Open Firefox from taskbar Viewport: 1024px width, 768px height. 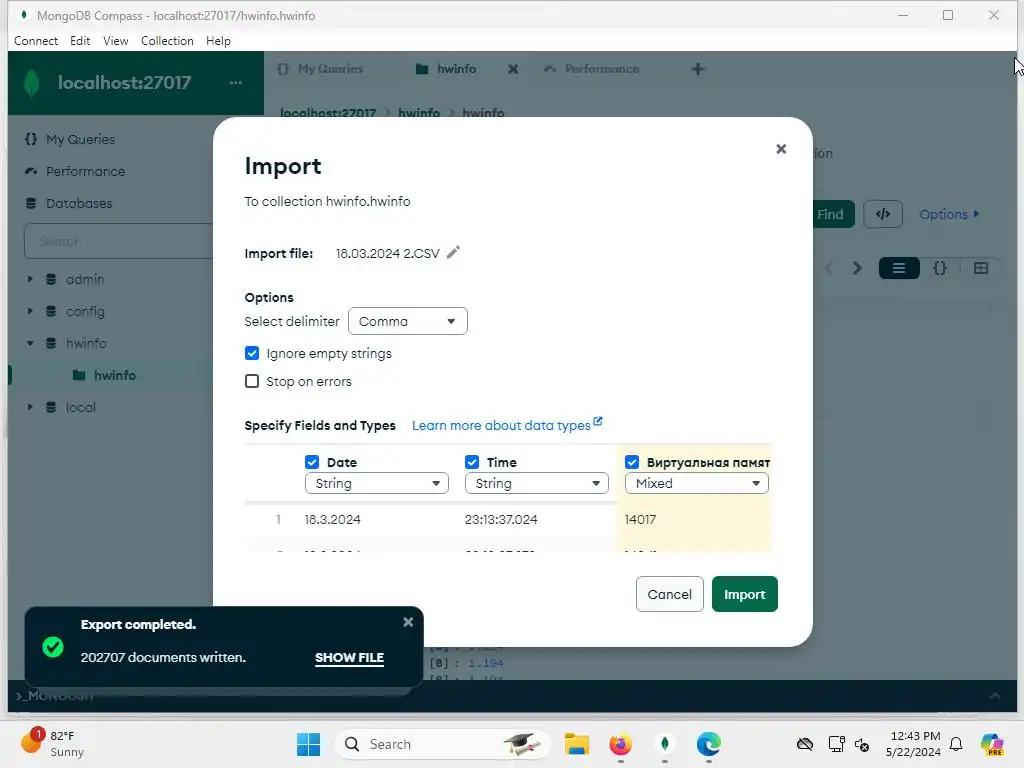(x=620, y=744)
